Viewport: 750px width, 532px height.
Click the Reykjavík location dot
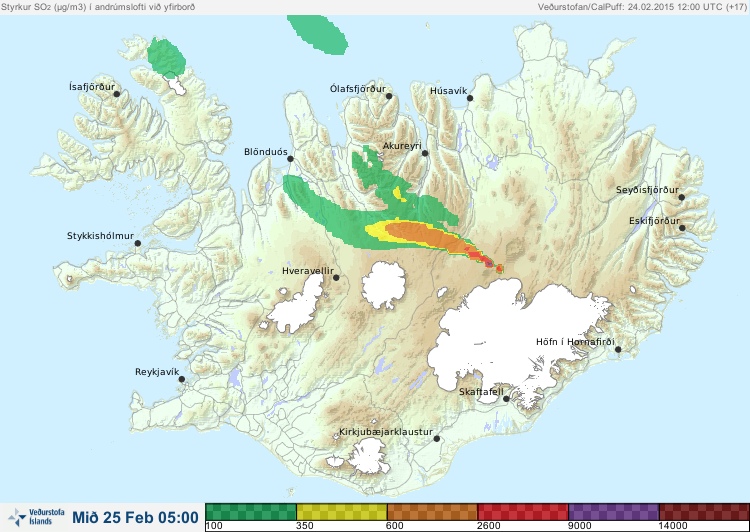(x=182, y=379)
